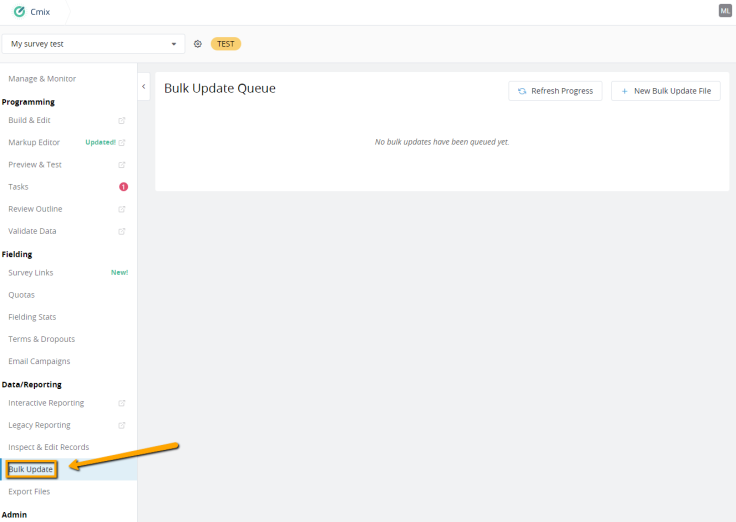Click the Bulk Update Queue title
Screen dimensions: 736x522
point(220,88)
